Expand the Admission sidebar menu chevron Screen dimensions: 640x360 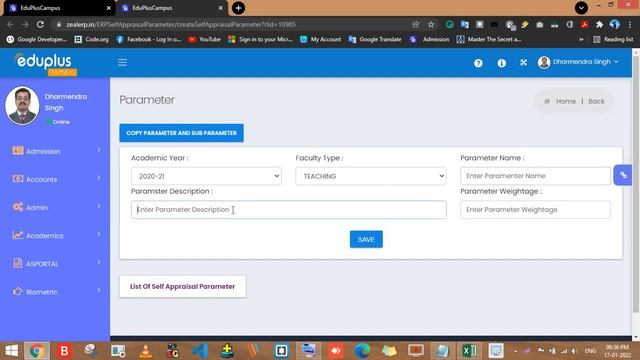click(99, 150)
